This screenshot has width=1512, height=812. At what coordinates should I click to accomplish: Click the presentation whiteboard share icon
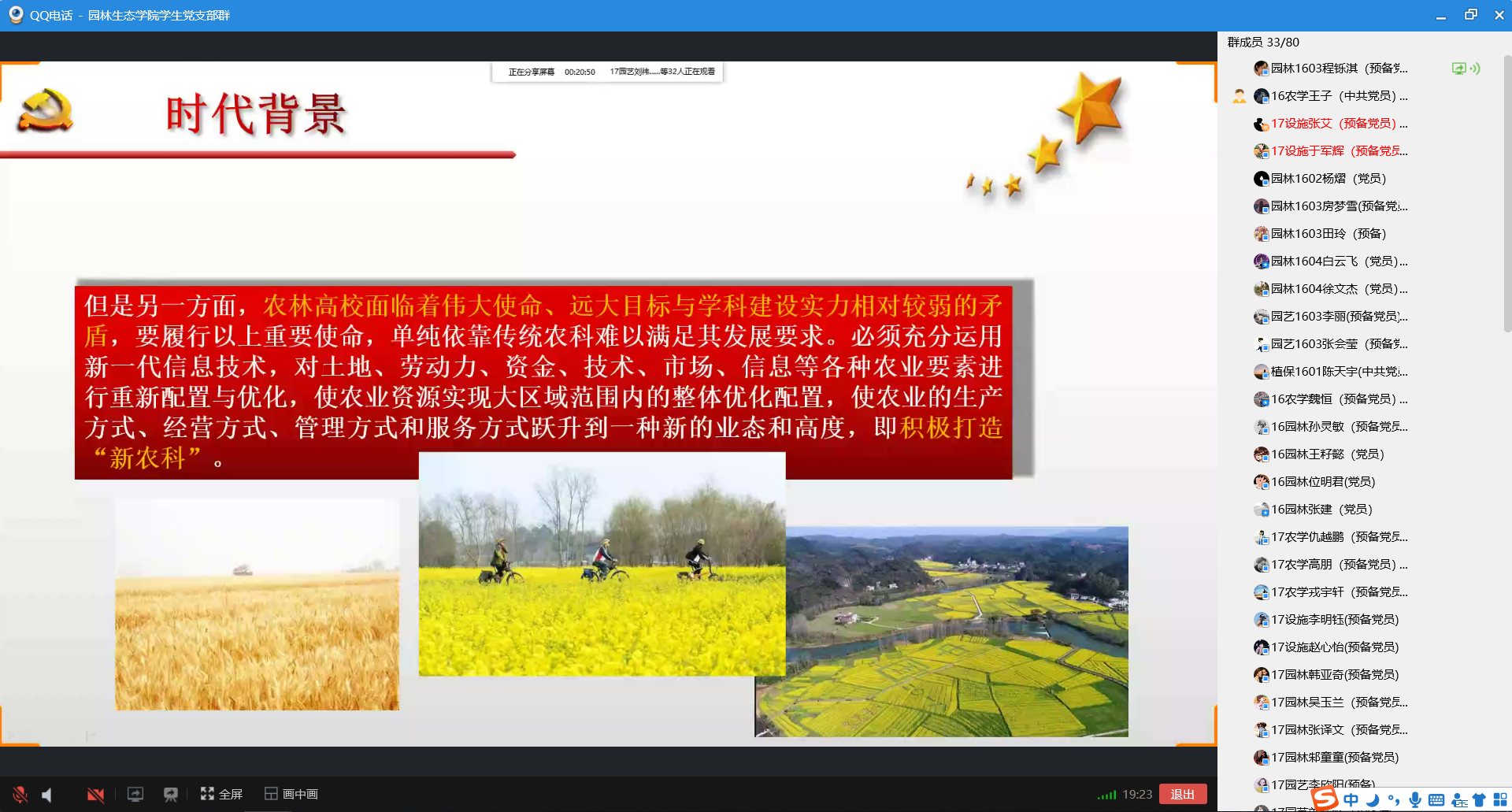170,795
